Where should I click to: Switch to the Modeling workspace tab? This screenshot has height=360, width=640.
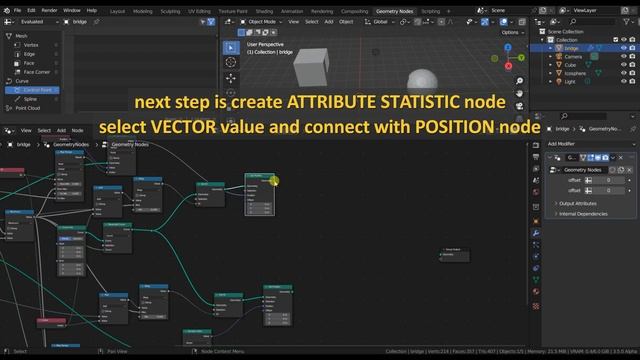(142, 11)
